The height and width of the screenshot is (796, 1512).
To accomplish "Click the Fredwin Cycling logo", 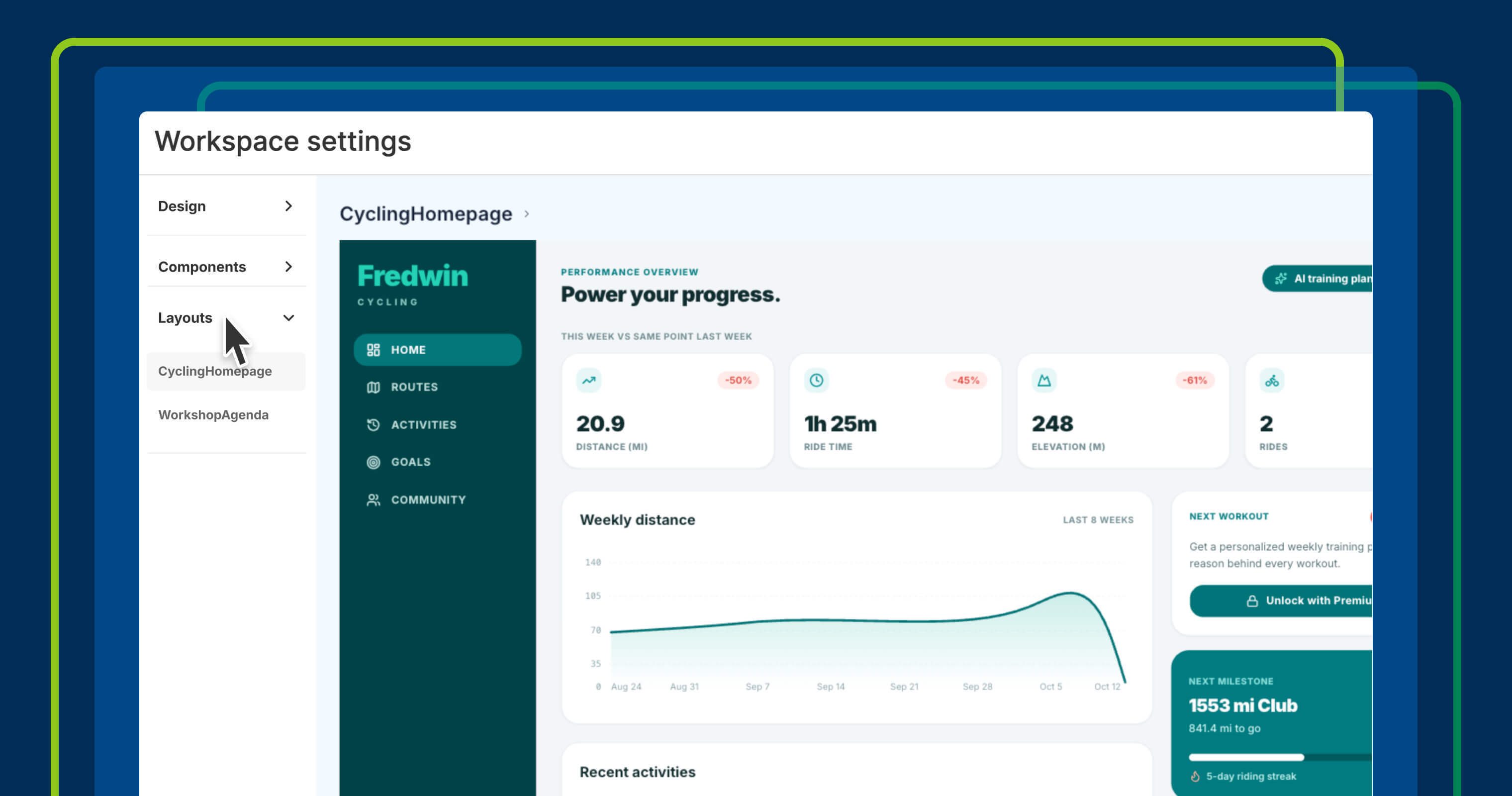I will (x=413, y=284).
